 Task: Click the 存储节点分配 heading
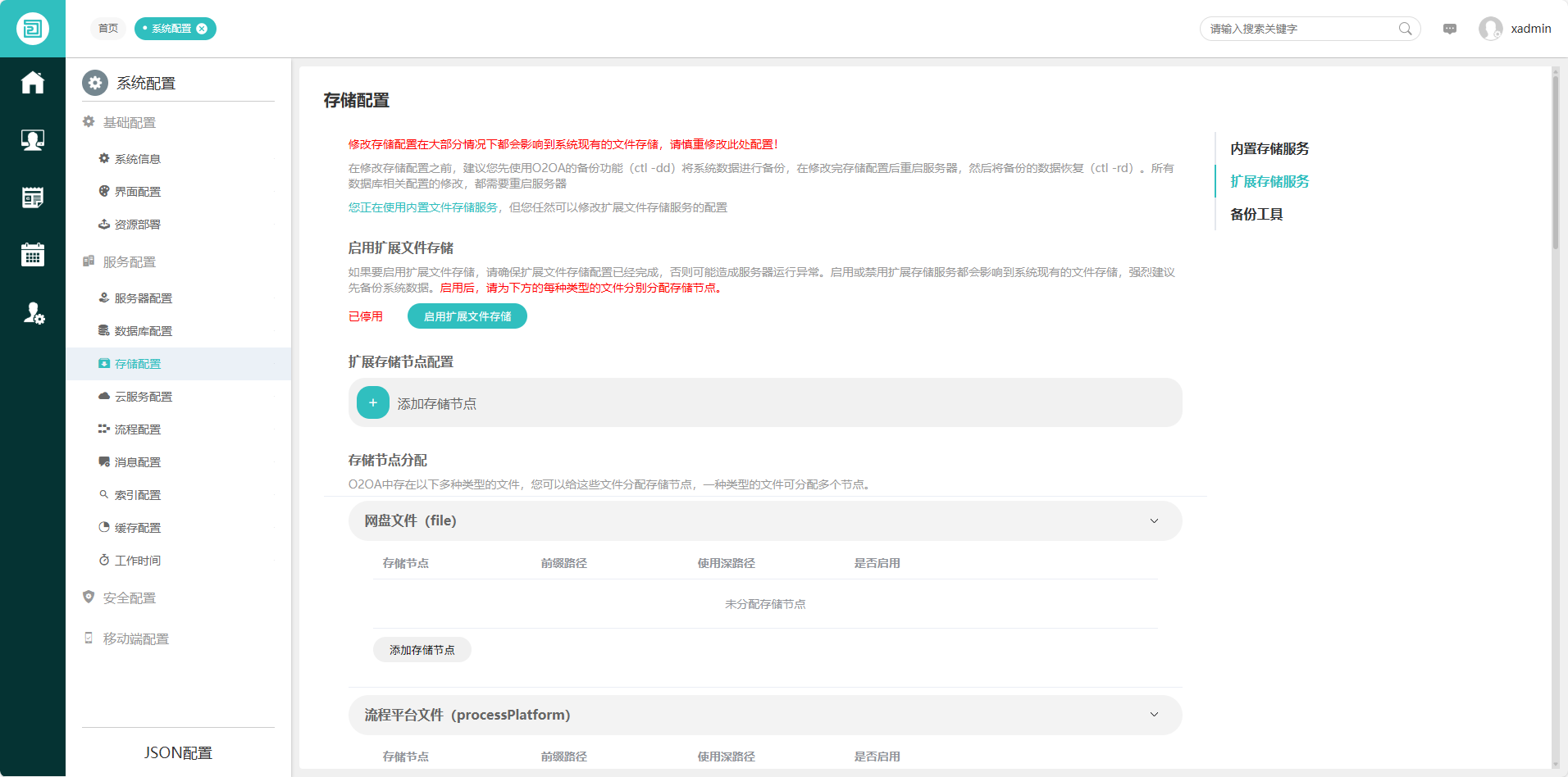388,460
